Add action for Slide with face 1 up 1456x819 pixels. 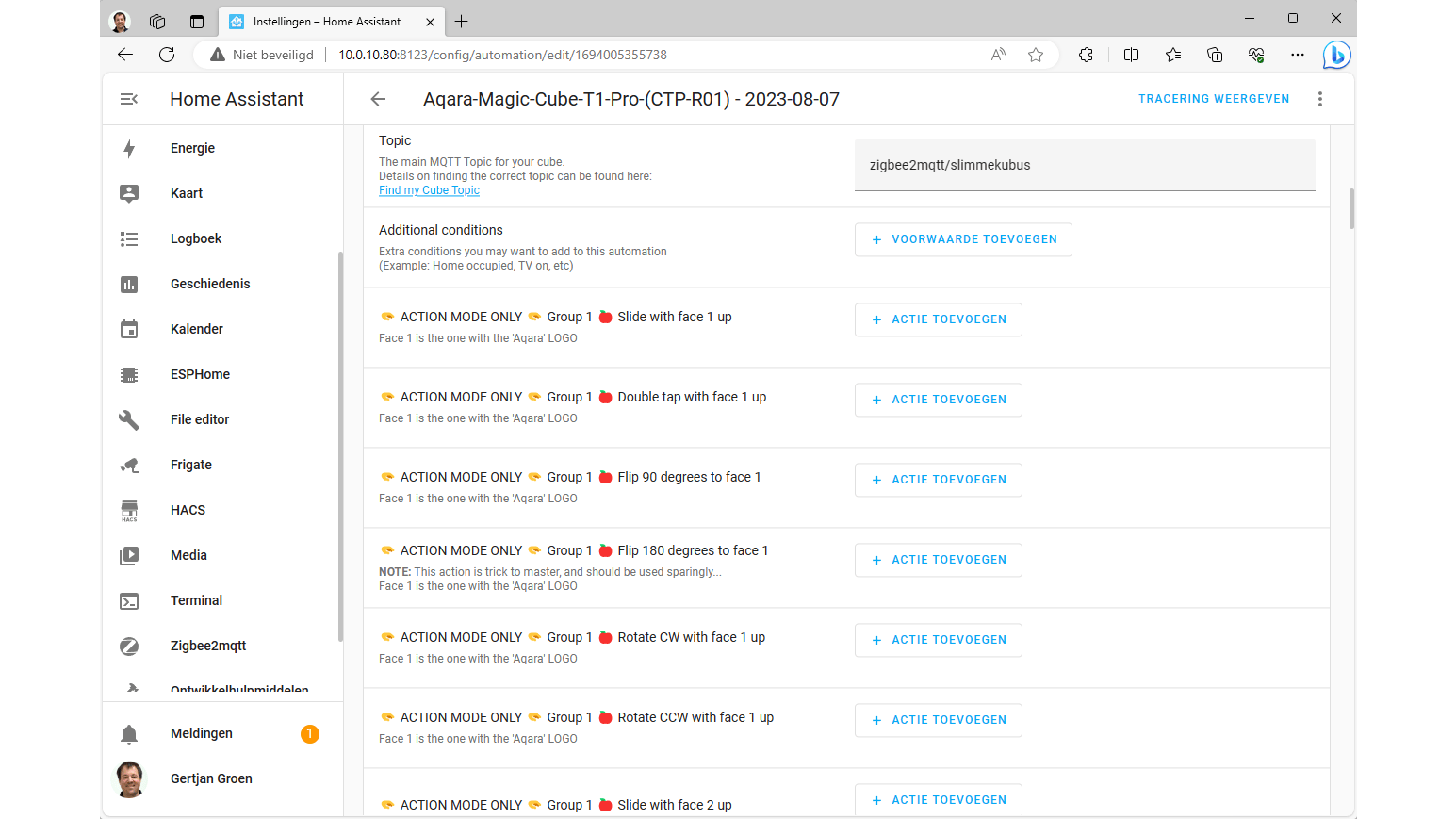(x=939, y=319)
